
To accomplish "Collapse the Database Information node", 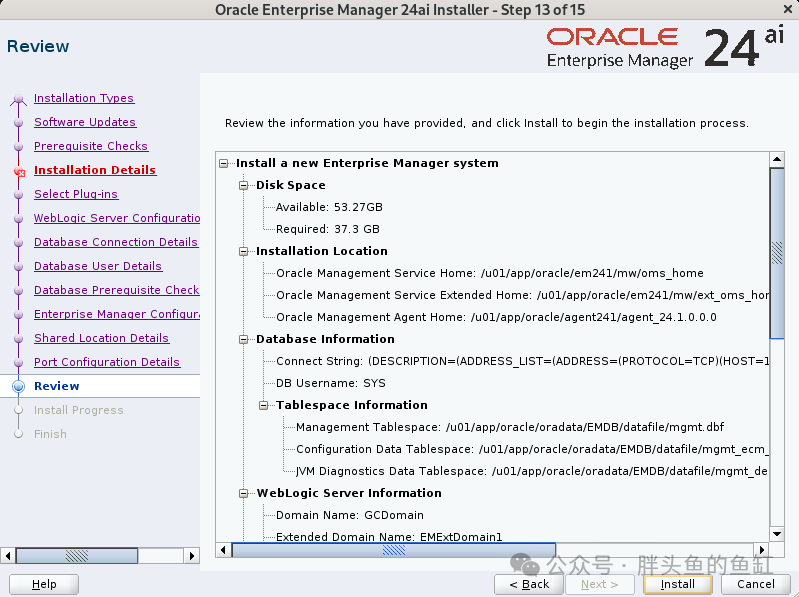I will click(x=244, y=340).
